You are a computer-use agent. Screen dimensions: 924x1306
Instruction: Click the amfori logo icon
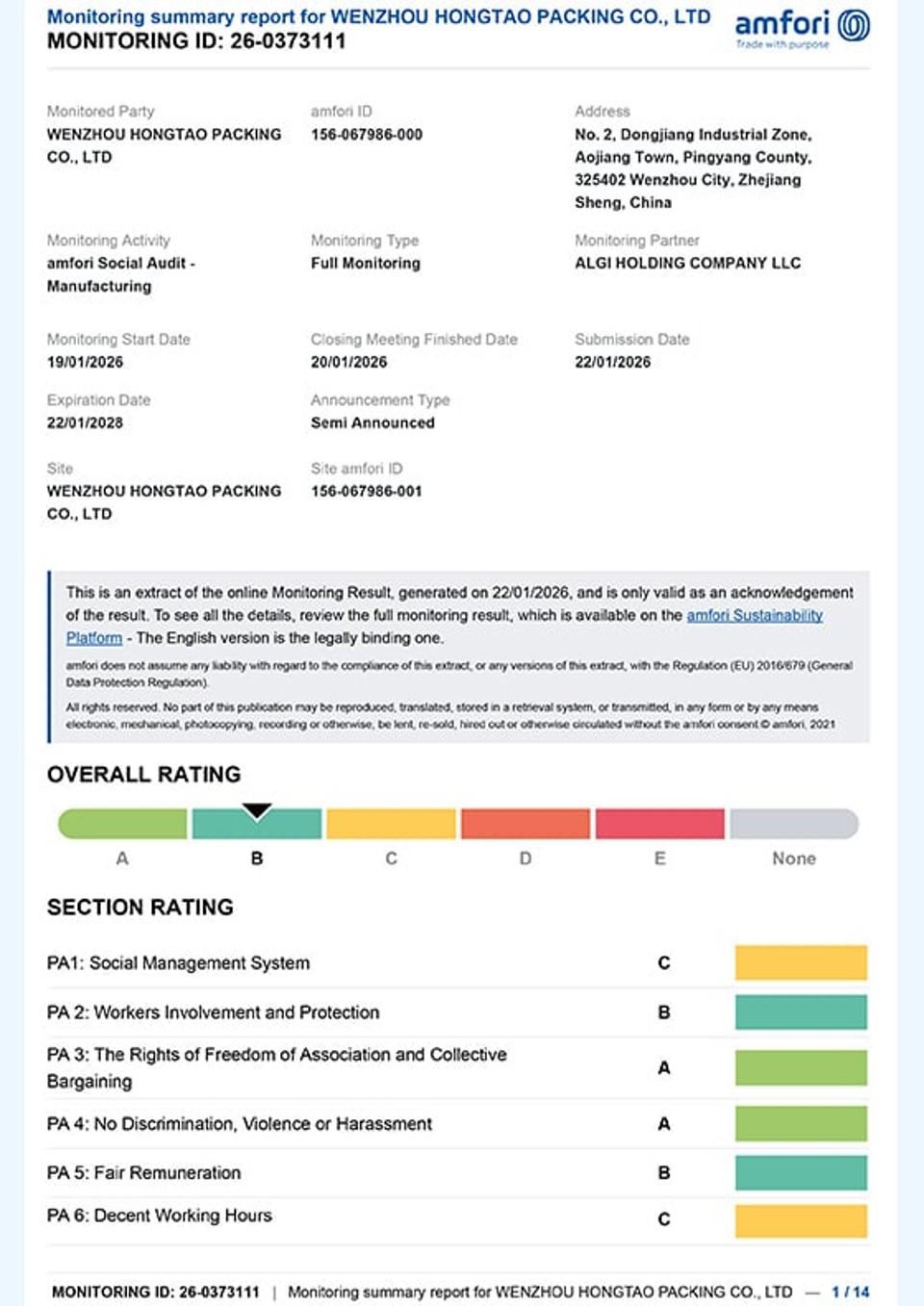[x=854, y=26]
